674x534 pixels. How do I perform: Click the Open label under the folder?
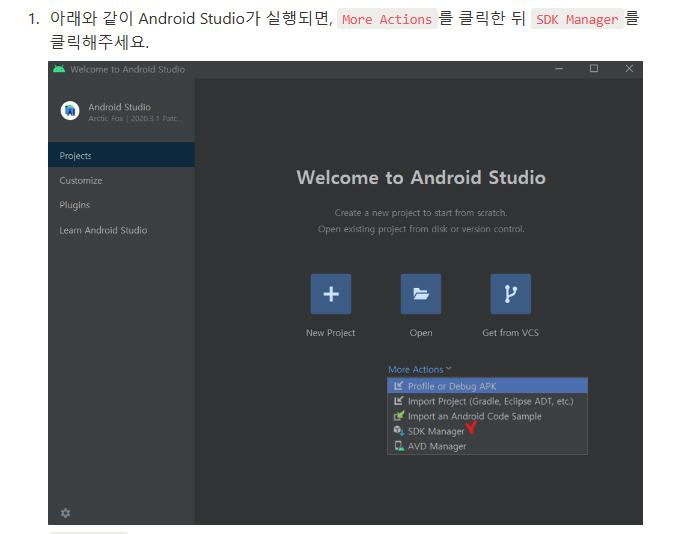click(421, 333)
